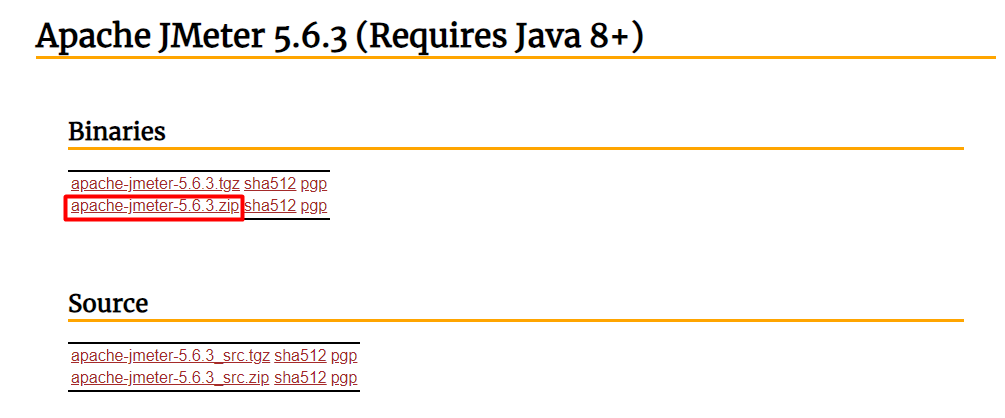Download the apache-jmeter-5.6.3.tgz binary
This screenshot has width=1005, height=418.
[155, 184]
